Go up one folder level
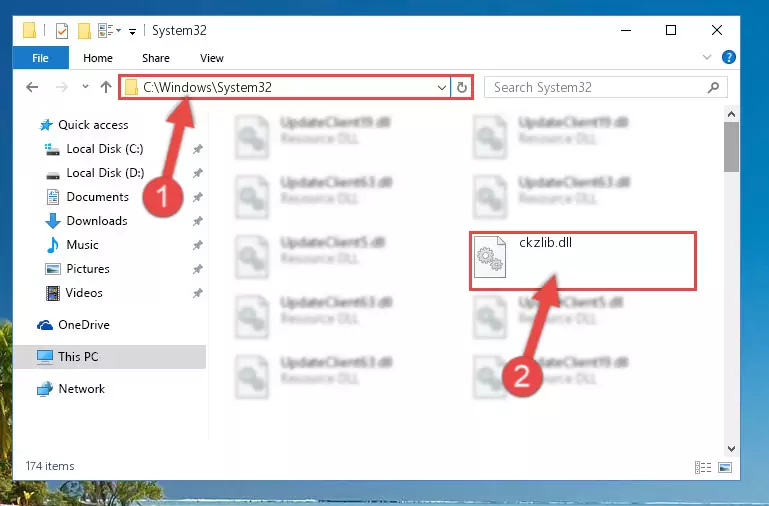The height and width of the screenshot is (506, 769). click(x=105, y=87)
